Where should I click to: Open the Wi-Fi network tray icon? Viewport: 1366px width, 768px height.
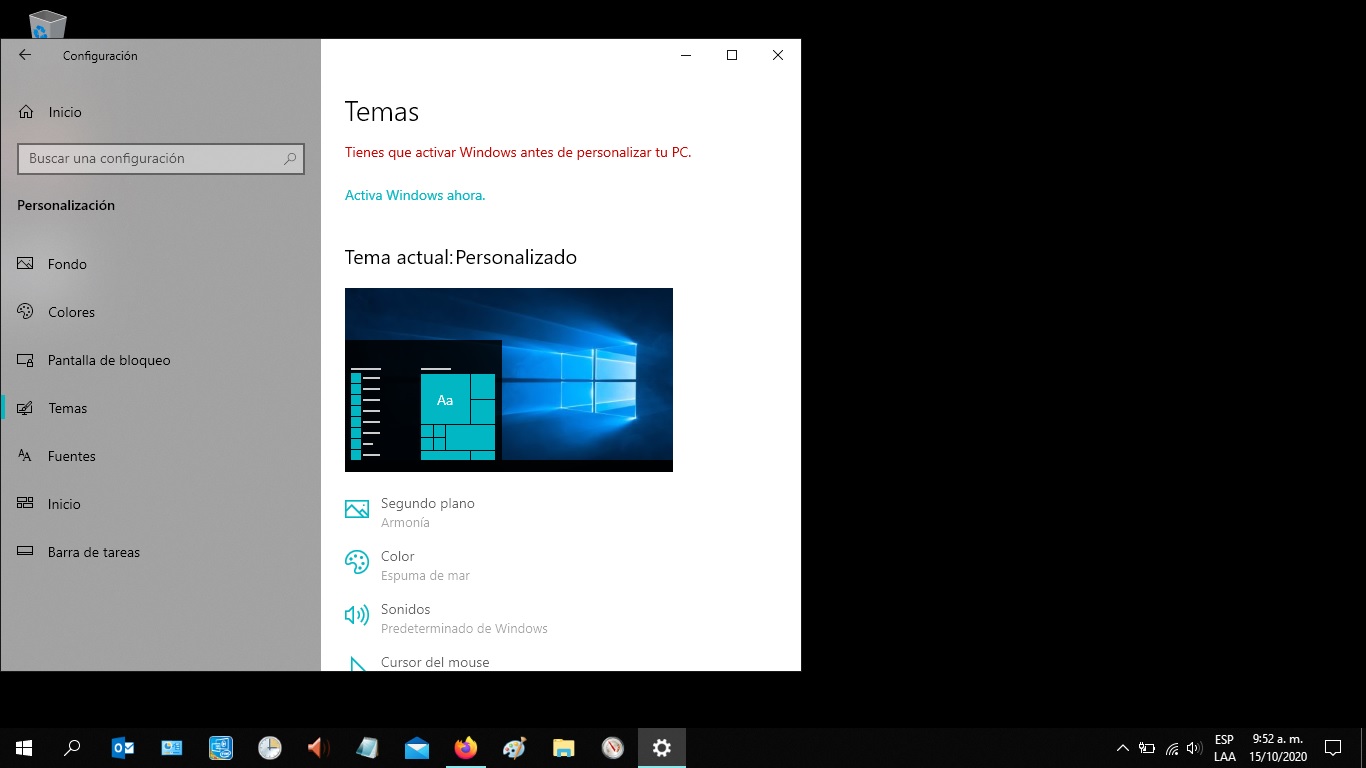(1171, 748)
